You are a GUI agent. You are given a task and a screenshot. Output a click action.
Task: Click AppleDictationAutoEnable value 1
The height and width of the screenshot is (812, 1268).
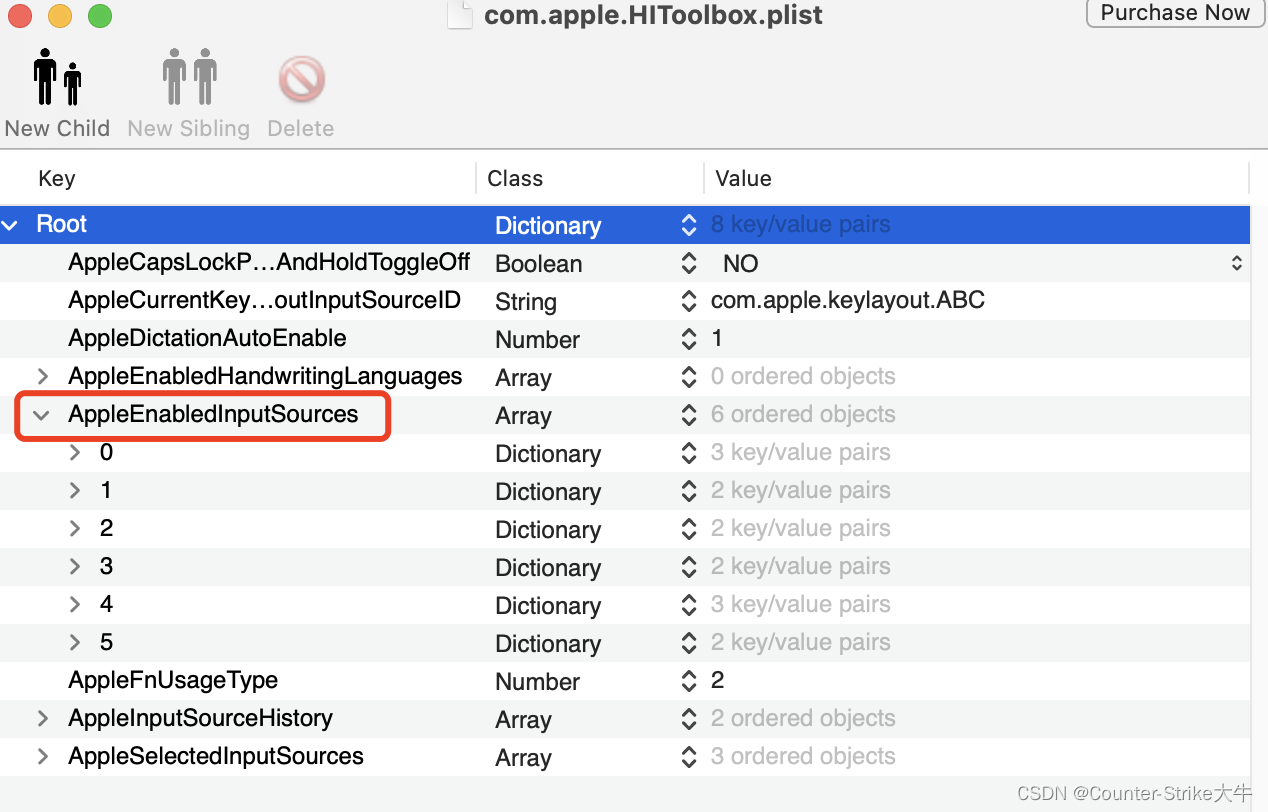(x=717, y=339)
